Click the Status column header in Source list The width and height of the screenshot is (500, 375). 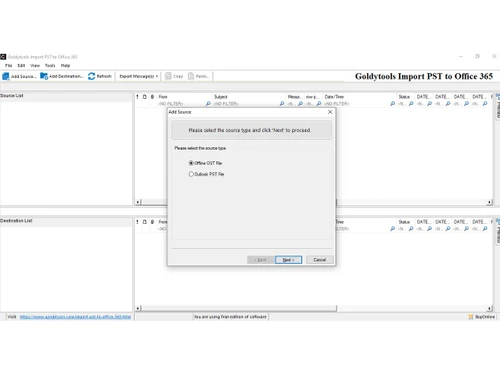tap(406, 97)
